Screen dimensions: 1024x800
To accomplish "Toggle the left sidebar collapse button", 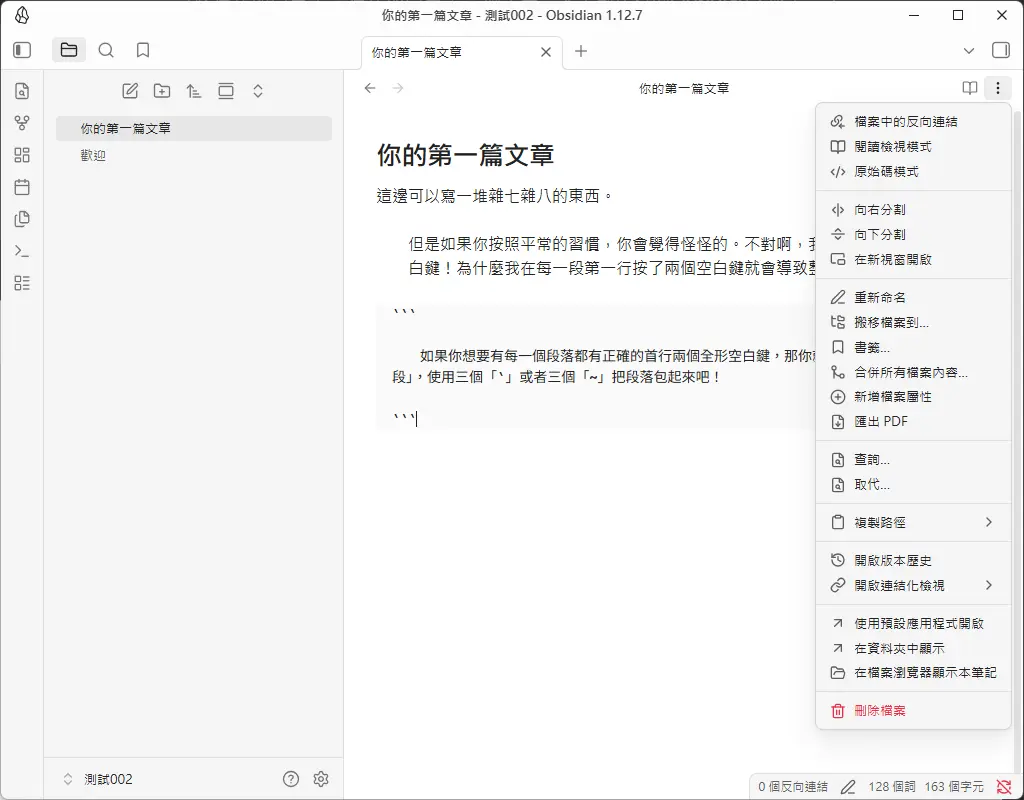I will 22,50.
